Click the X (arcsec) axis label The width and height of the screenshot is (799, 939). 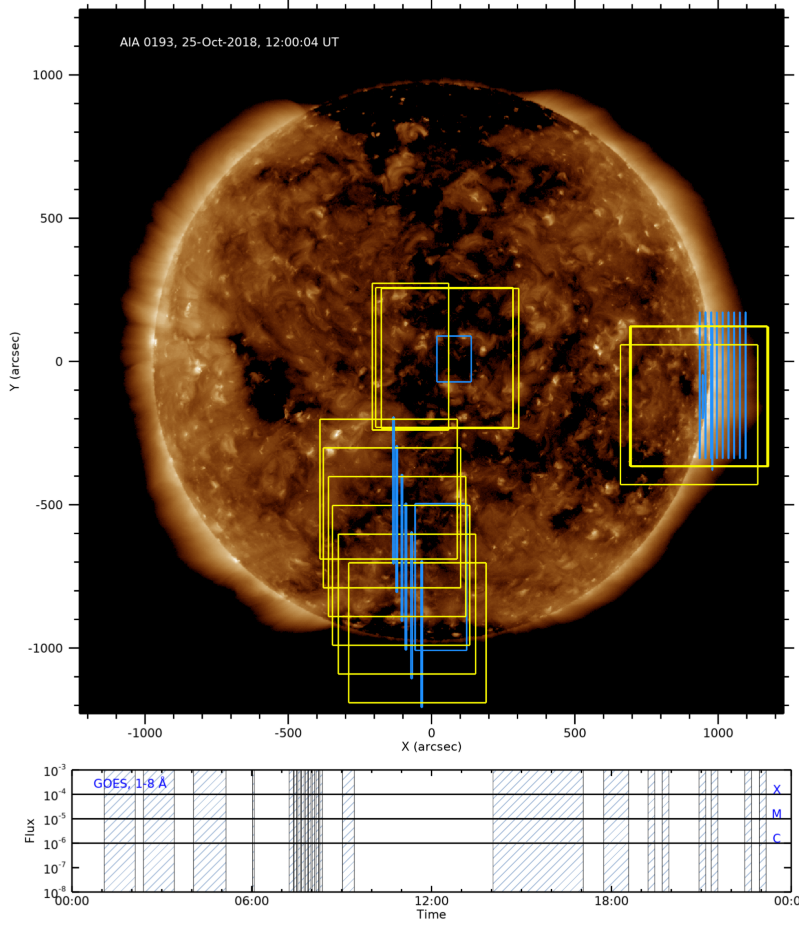coord(431,746)
